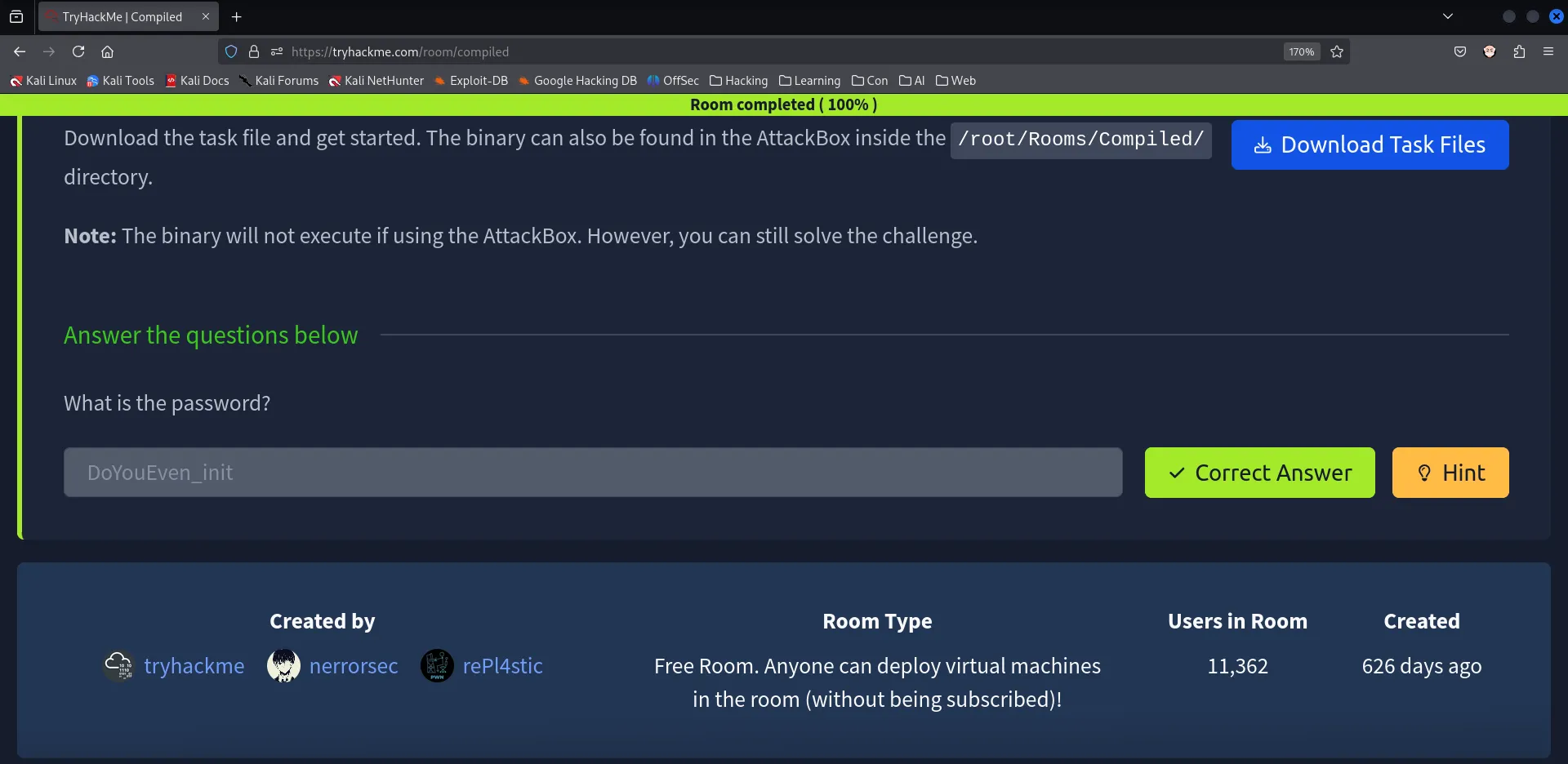Viewport: 1568px width, 764px height.
Task: Open the extensions puzzle icon
Action: point(1519,51)
